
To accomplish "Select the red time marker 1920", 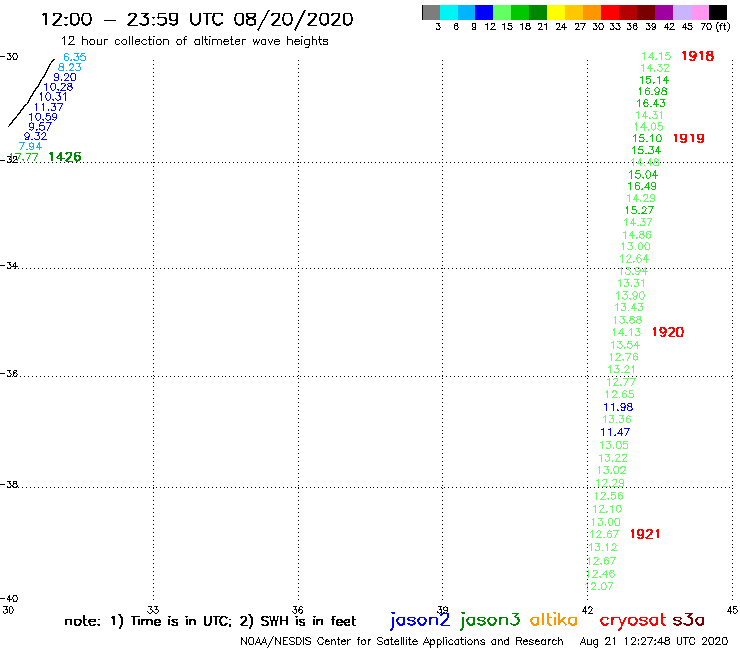I will click(x=668, y=332).
